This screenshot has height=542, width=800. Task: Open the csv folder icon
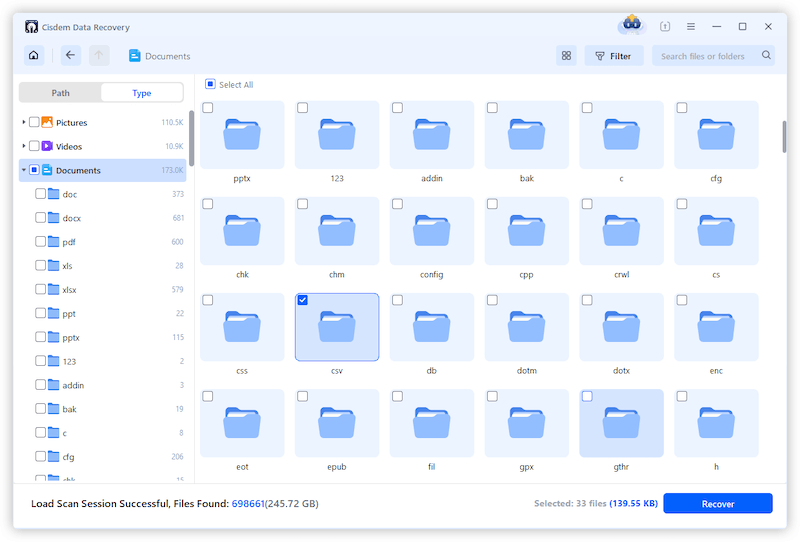(x=337, y=327)
